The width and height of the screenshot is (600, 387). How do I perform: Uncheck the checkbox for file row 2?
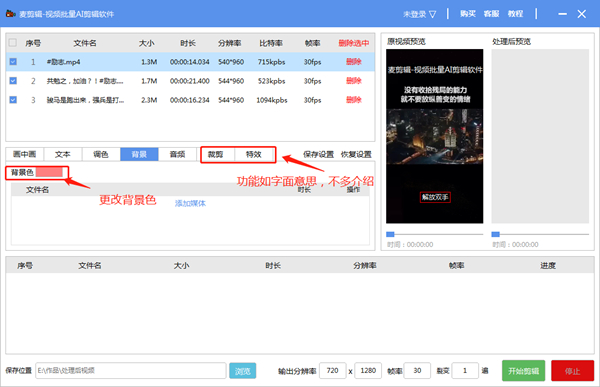[x=13, y=81]
